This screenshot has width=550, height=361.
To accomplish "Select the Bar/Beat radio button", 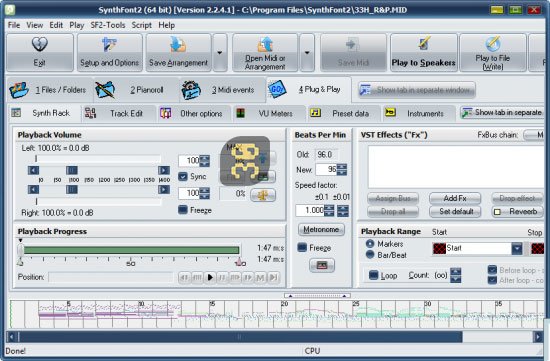I will coord(370,255).
